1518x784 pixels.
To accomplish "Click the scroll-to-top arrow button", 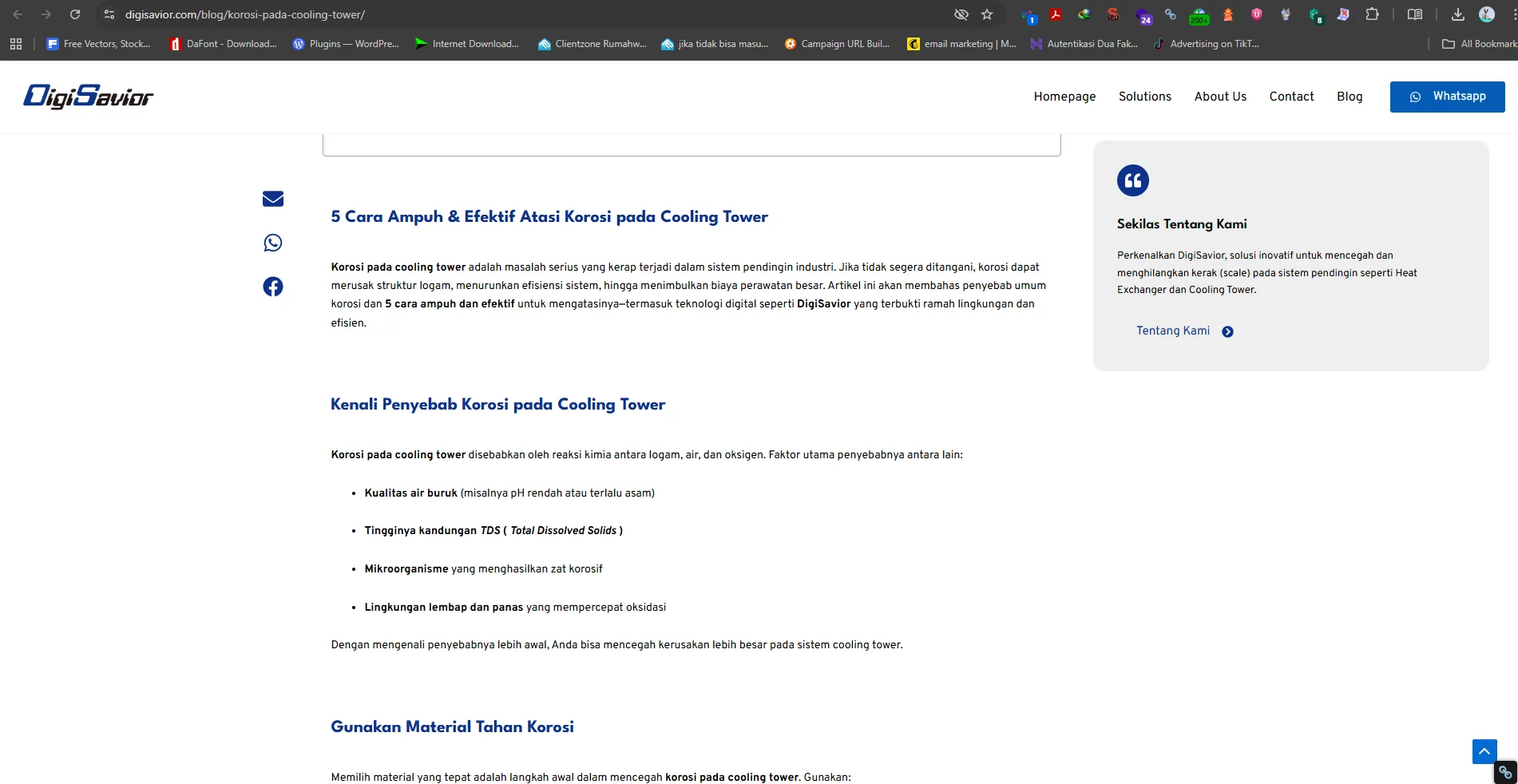I will point(1484,751).
